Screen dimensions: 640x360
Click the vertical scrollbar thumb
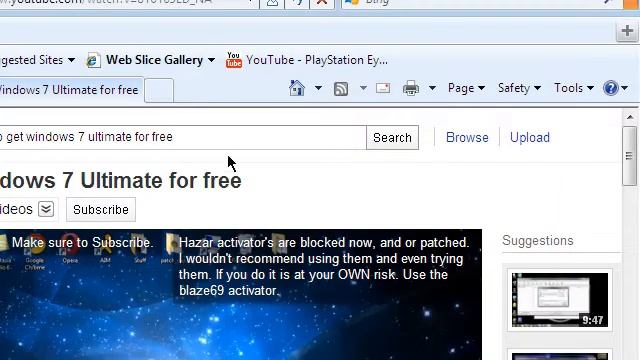[x=630, y=156]
